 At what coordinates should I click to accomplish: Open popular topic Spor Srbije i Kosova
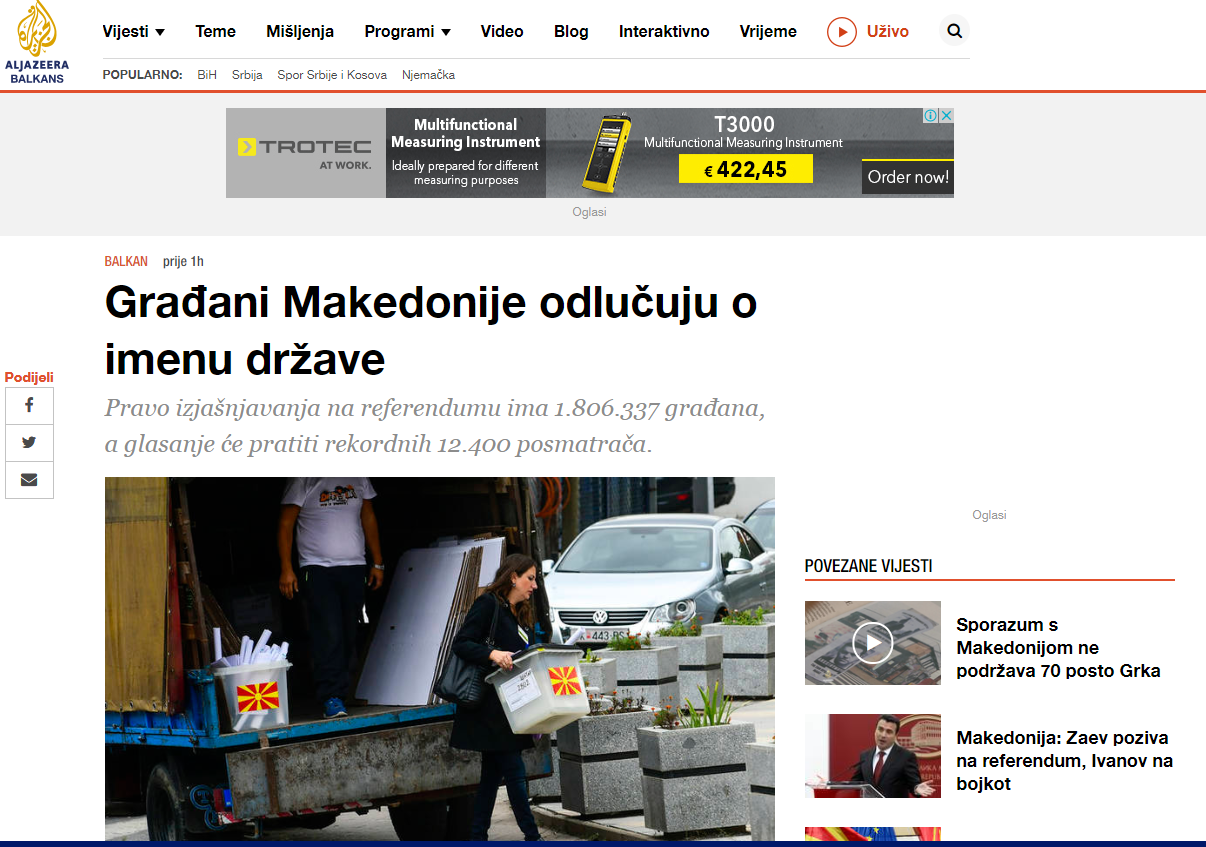coord(332,75)
